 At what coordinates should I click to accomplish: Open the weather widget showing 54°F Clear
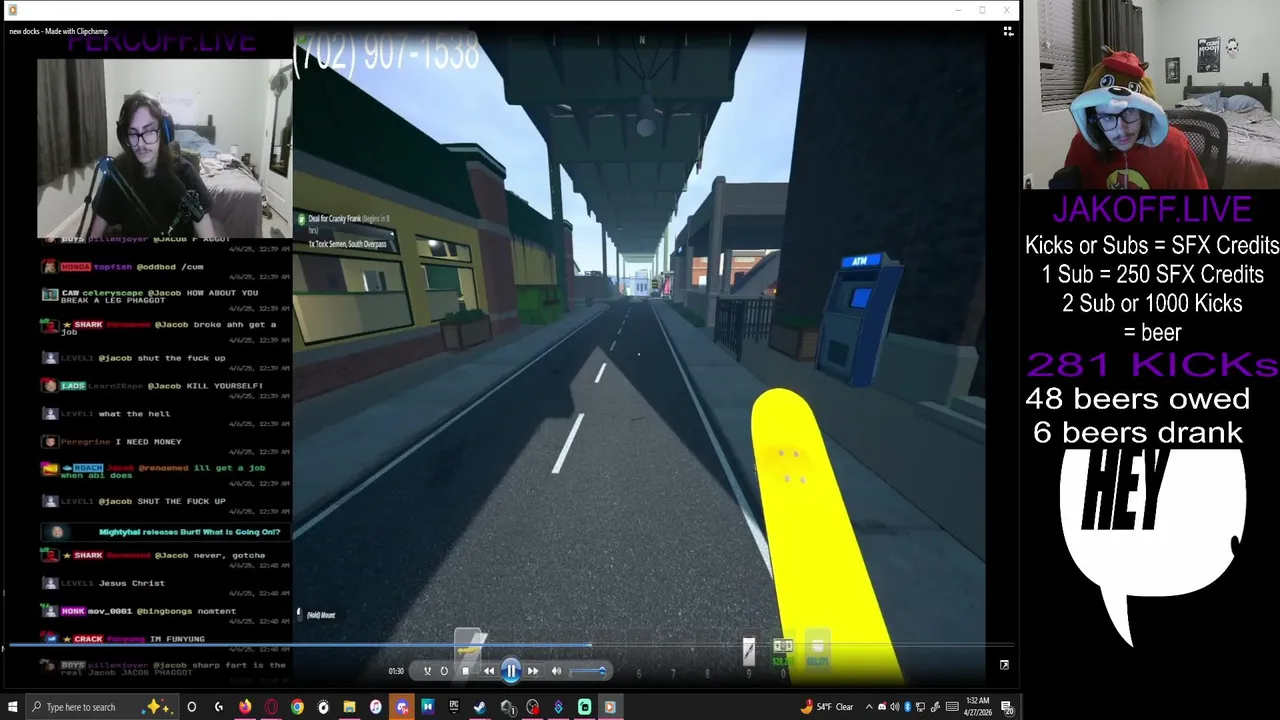tap(827, 707)
